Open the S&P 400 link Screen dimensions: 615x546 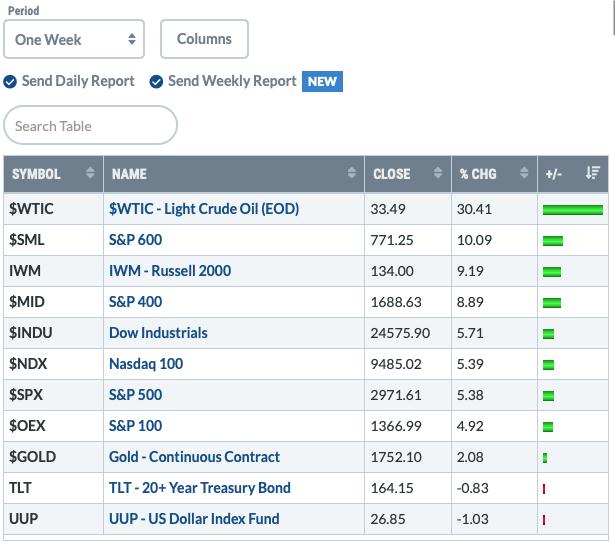click(x=135, y=302)
